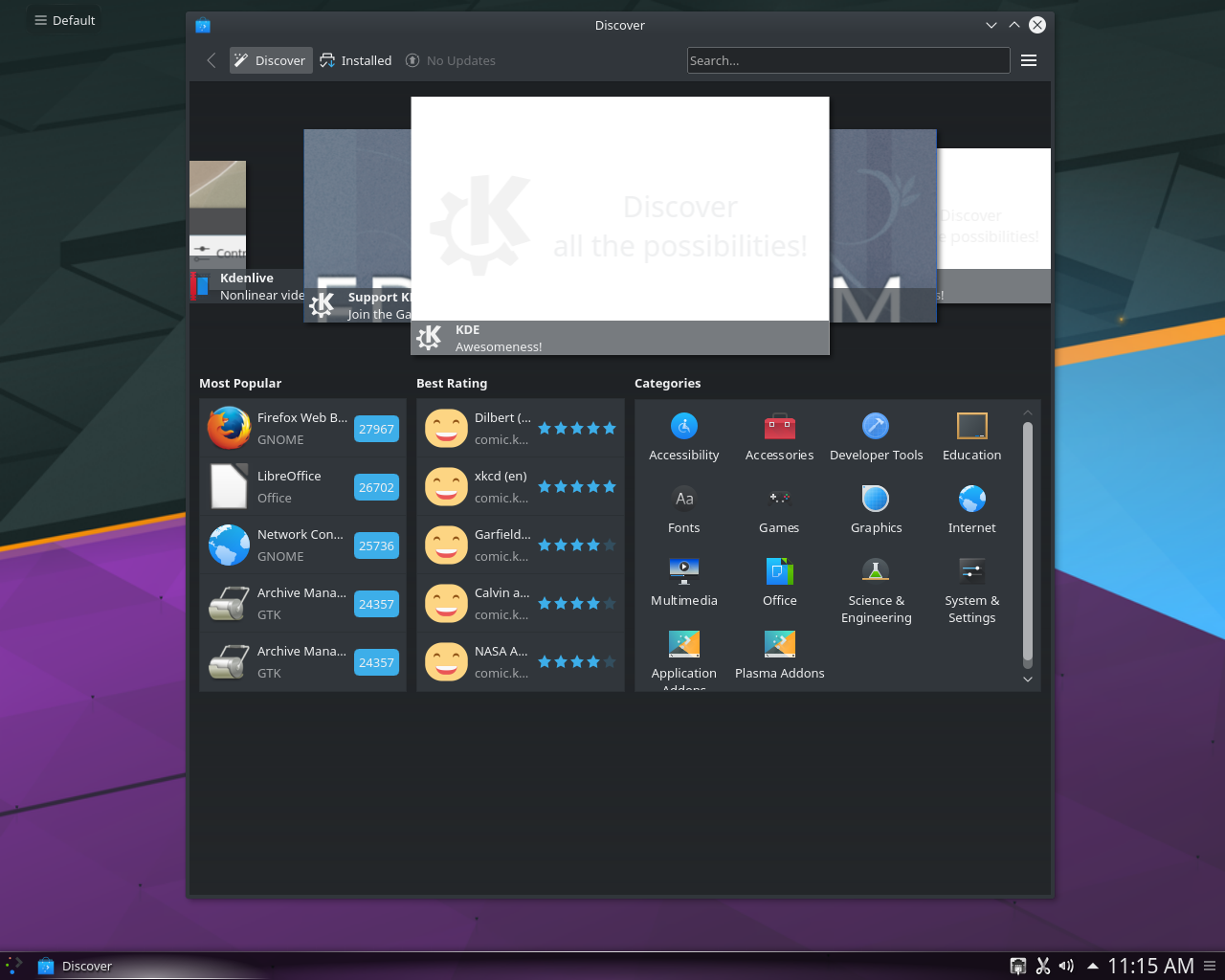This screenshot has height=980, width=1225.
Task: Open the hamburger menu in Discover toolbar
Action: point(1029,60)
